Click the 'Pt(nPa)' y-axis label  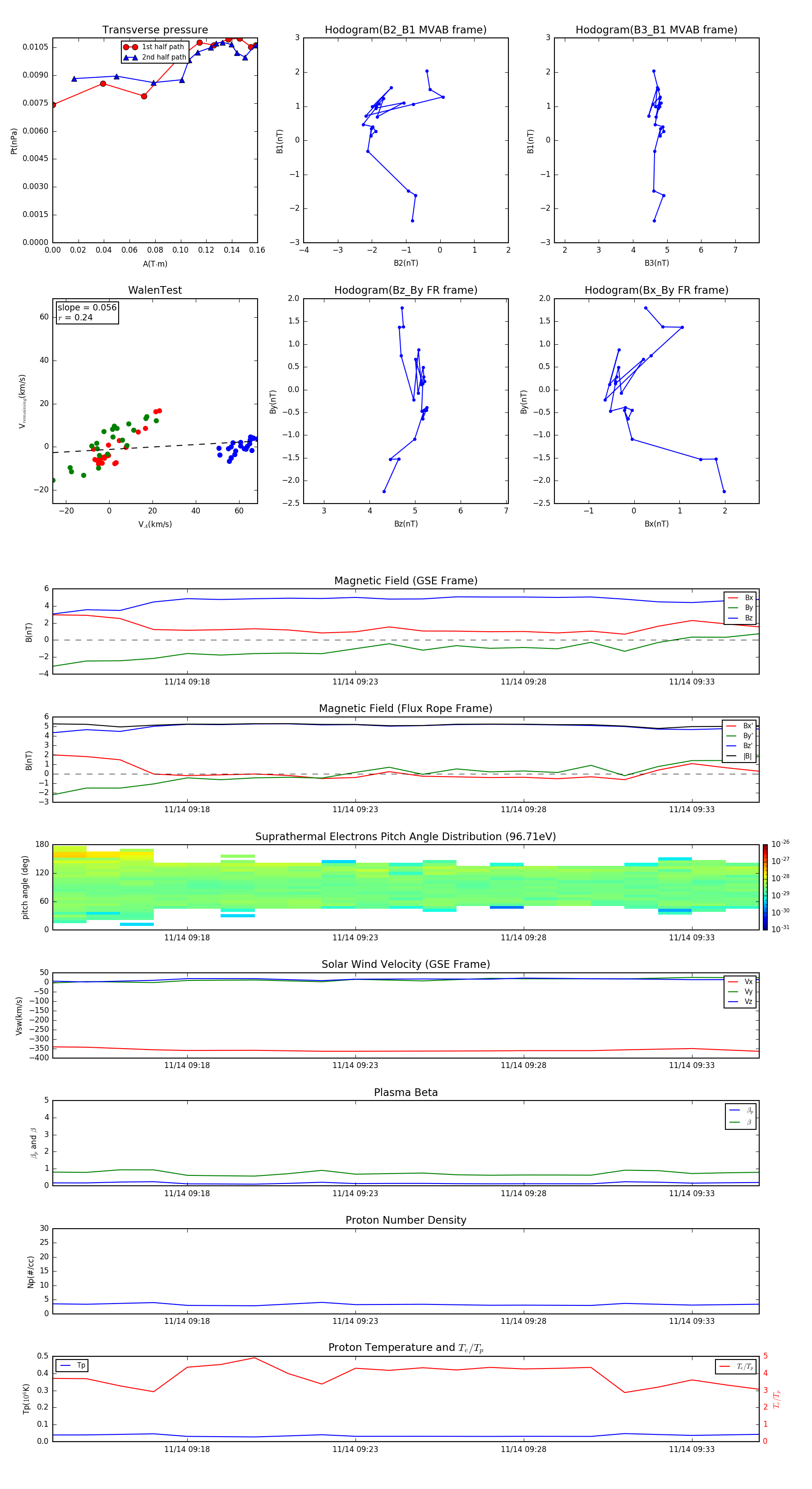coord(14,140)
